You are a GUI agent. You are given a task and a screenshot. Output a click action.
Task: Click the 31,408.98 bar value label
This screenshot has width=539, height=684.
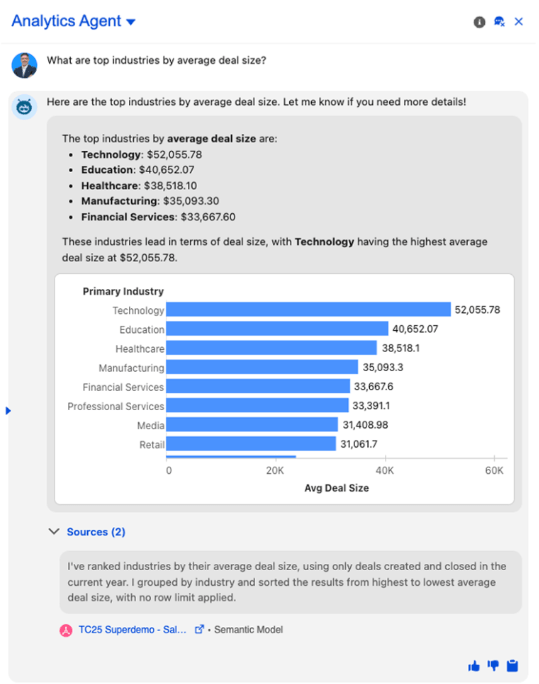(365, 425)
